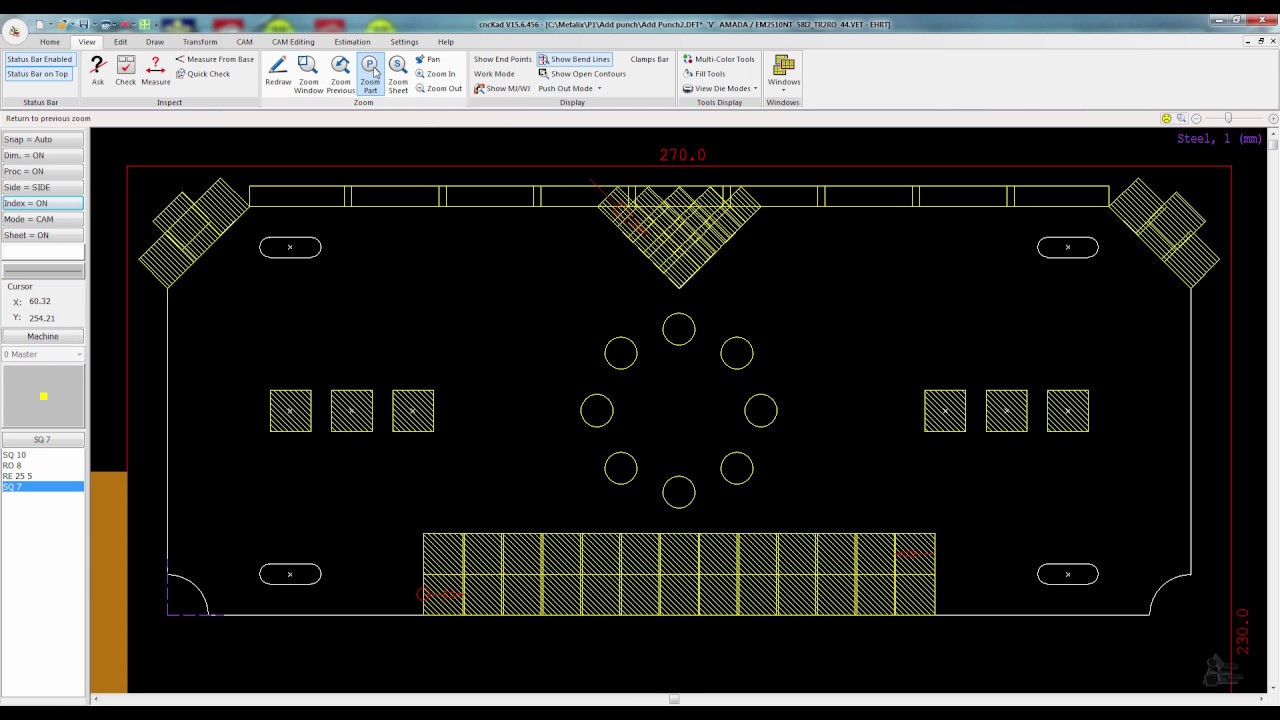The height and width of the screenshot is (720, 1280).
Task: Open the cncKad application menu button
Action: click(14, 30)
